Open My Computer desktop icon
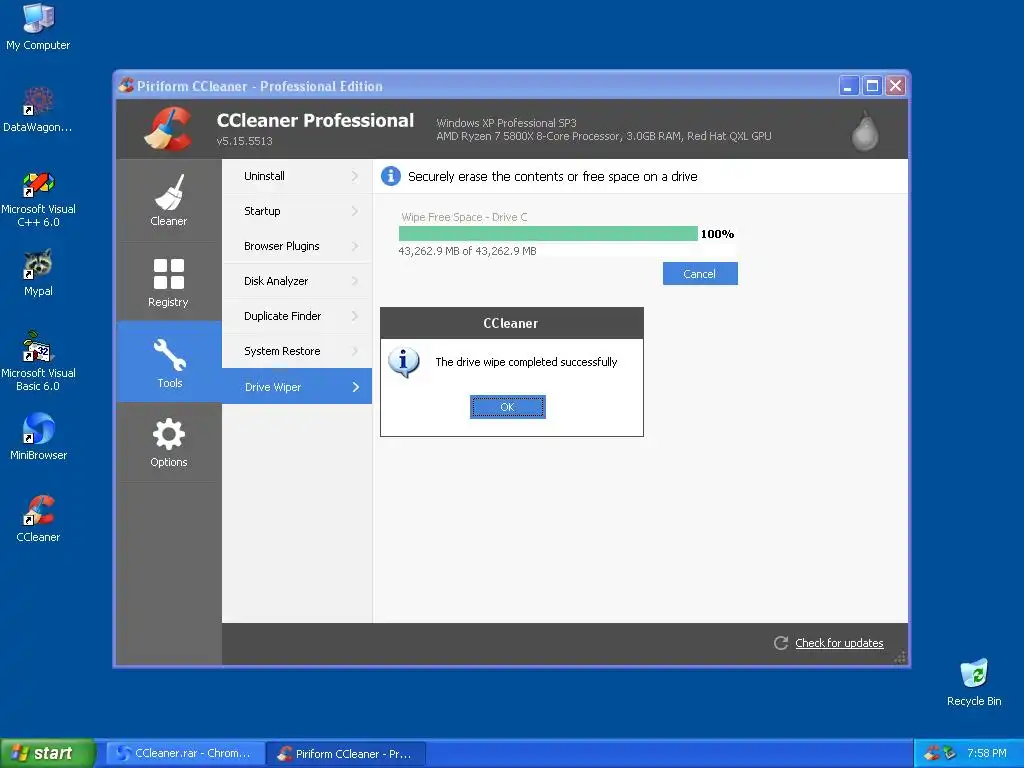Image resolution: width=1024 pixels, height=768 pixels. pyautogui.click(x=38, y=18)
